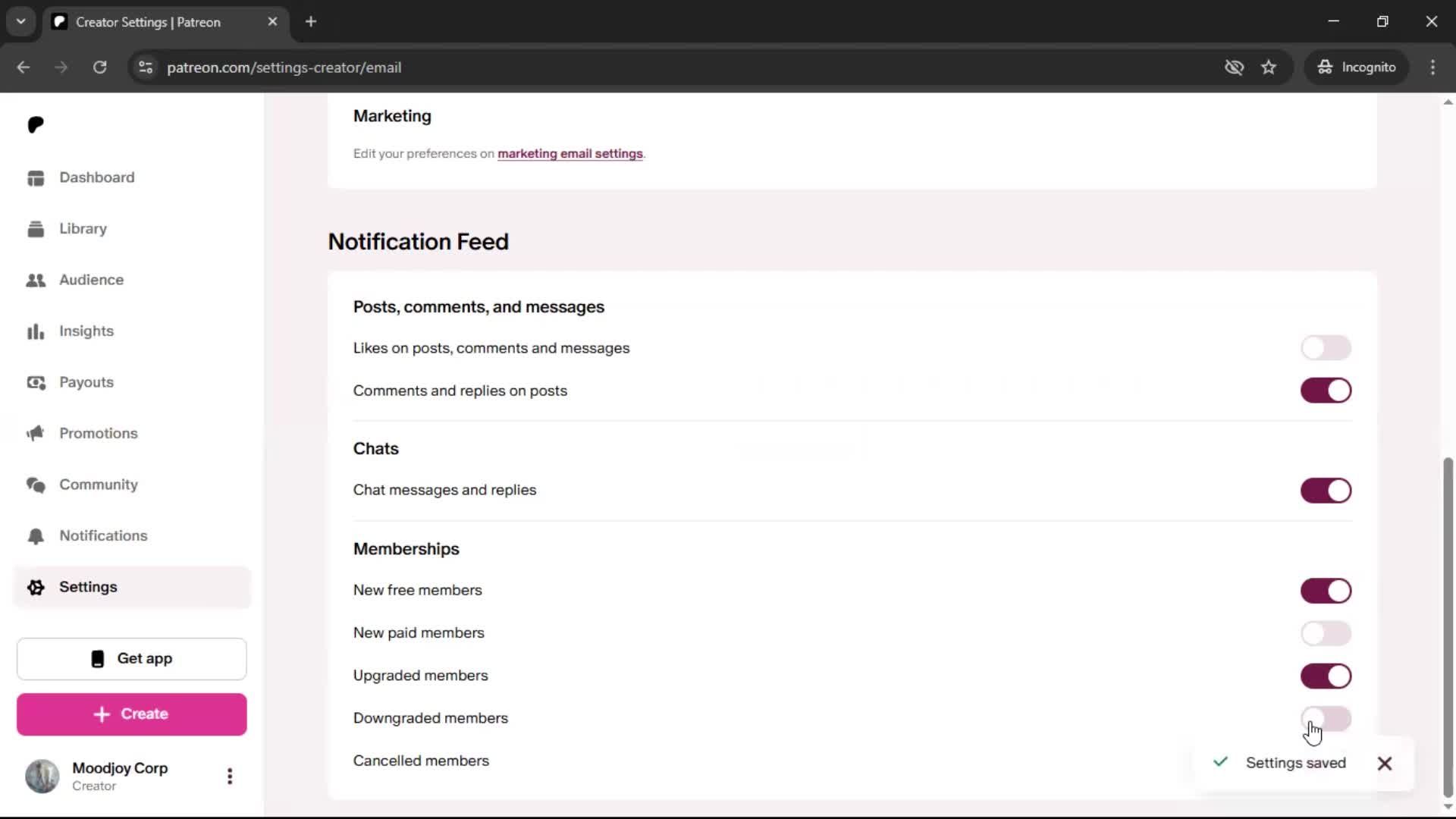Go to Audience menu item
Screen dimensions: 1456x819
tap(132, 280)
